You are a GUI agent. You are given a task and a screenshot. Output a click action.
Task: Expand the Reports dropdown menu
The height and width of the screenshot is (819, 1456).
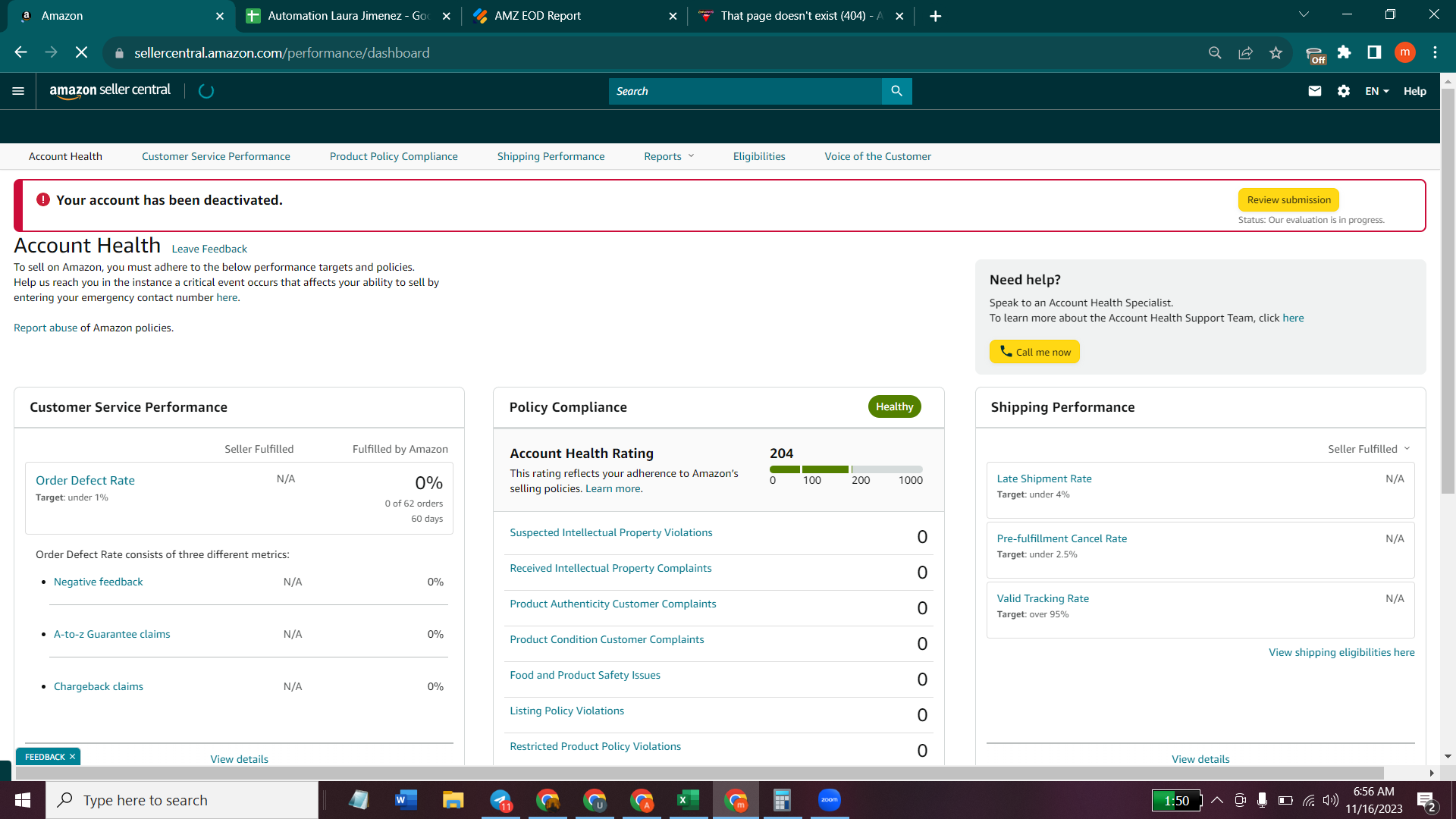pyautogui.click(x=669, y=156)
